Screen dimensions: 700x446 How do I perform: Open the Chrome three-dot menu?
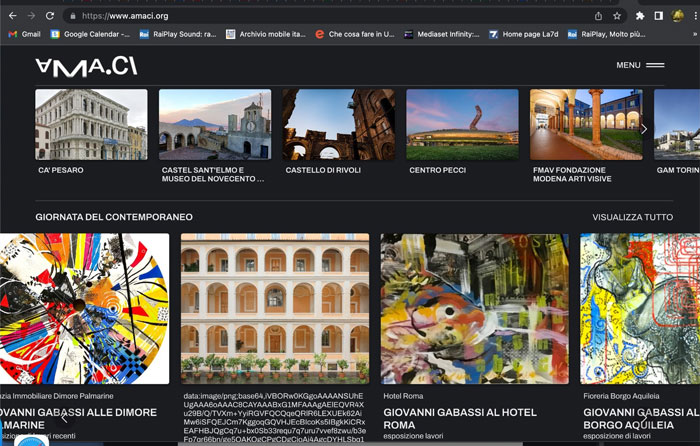click(696, 16)
